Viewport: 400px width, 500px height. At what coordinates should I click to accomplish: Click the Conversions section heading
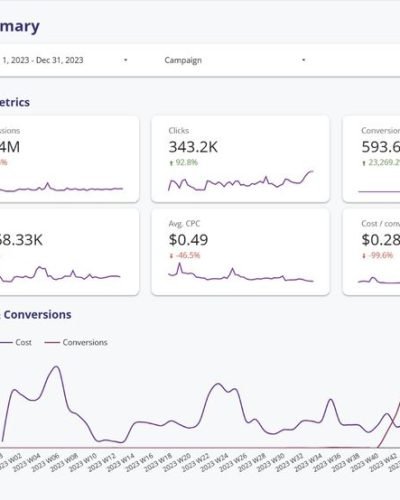[37, 315]
